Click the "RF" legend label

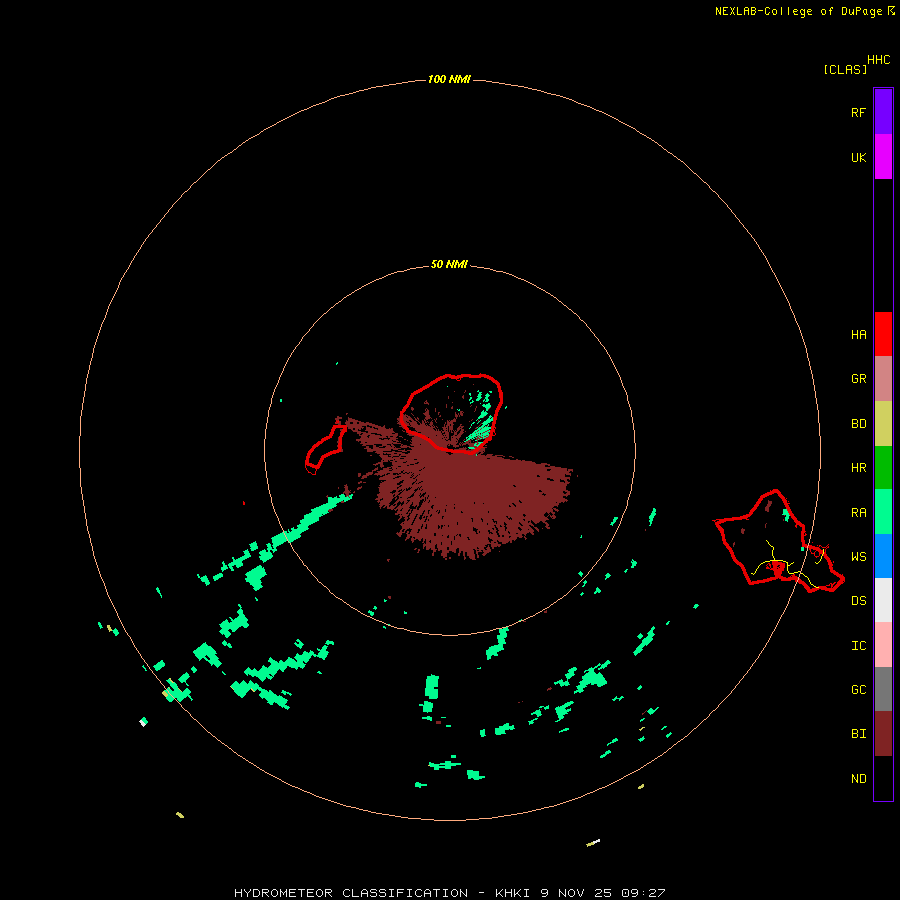858,112
